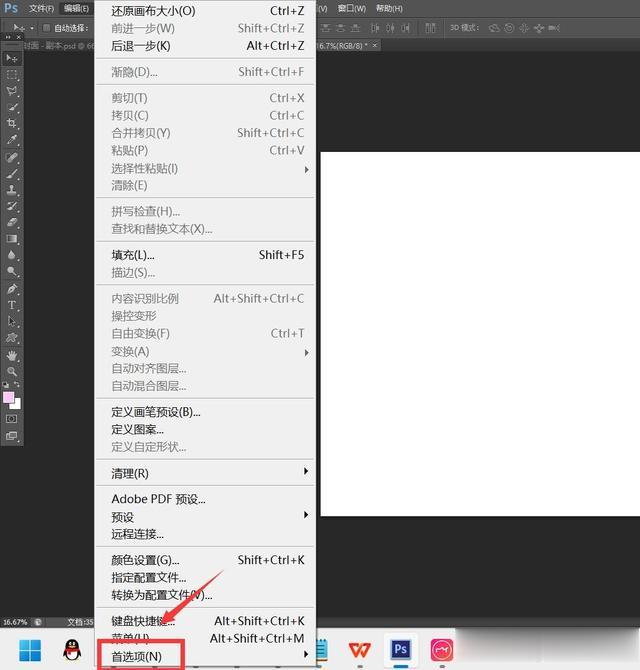Select the Healing Brush tool
Viewport: 640px width, 670px height.
pos(12,157)
